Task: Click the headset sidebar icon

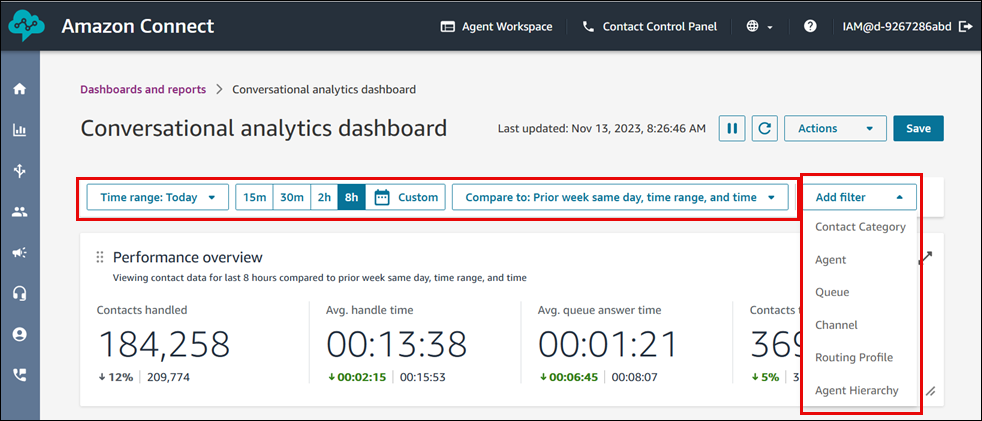Action: click(19, 293)
